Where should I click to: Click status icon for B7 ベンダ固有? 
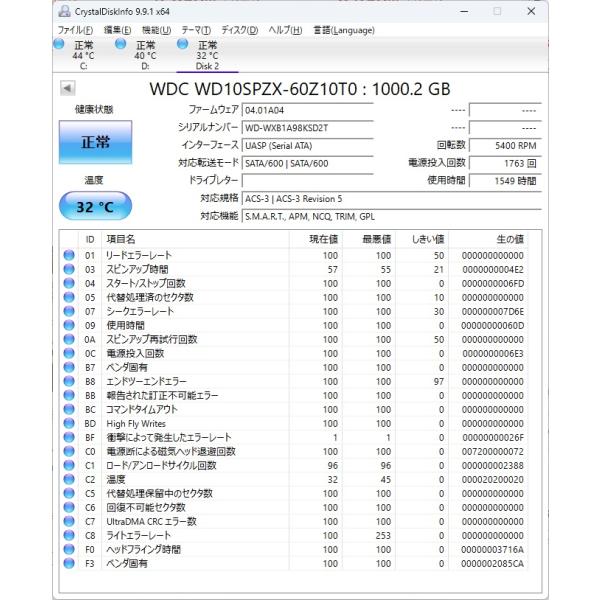(x=69, y=367)
